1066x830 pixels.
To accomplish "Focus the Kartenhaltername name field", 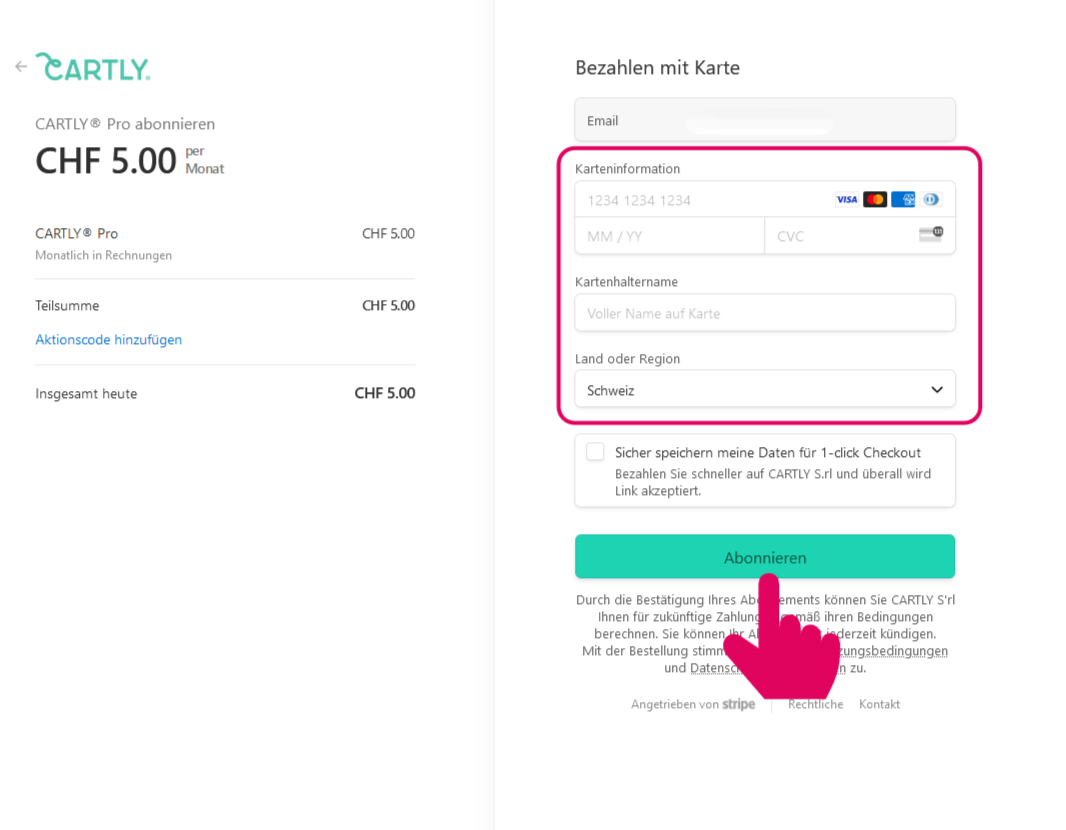I will click(x=765, y=313).
